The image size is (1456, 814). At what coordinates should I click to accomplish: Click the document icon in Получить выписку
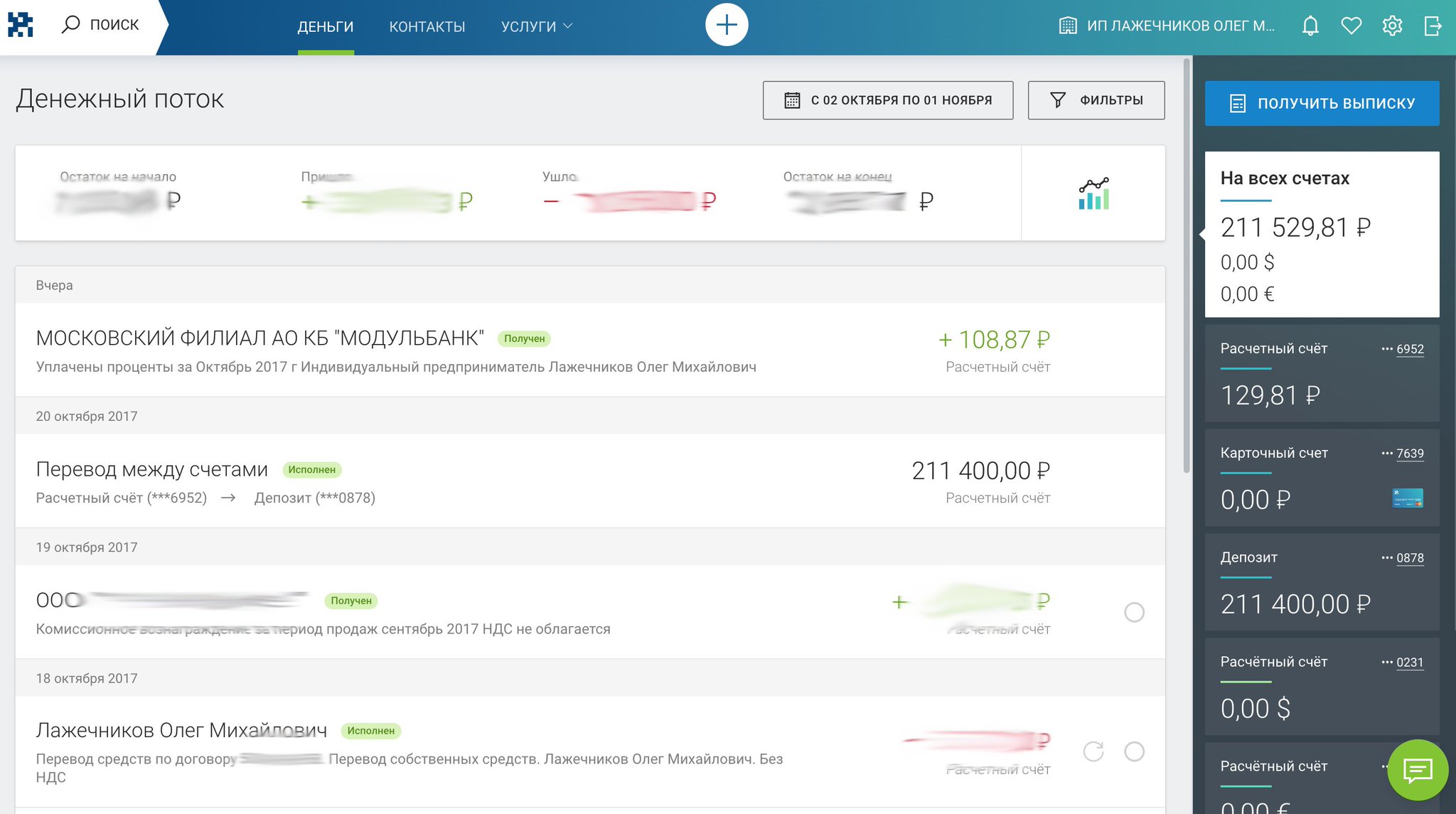click(1238, 104)
